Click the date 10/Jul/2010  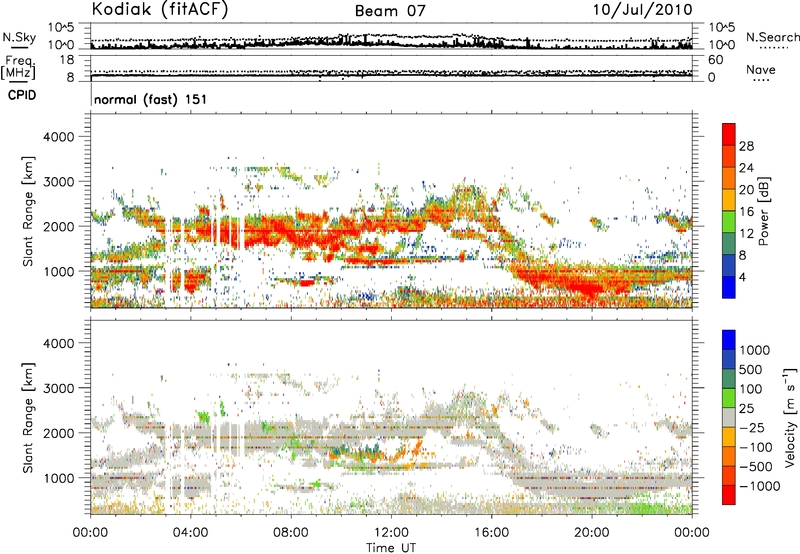coord(642,10)
